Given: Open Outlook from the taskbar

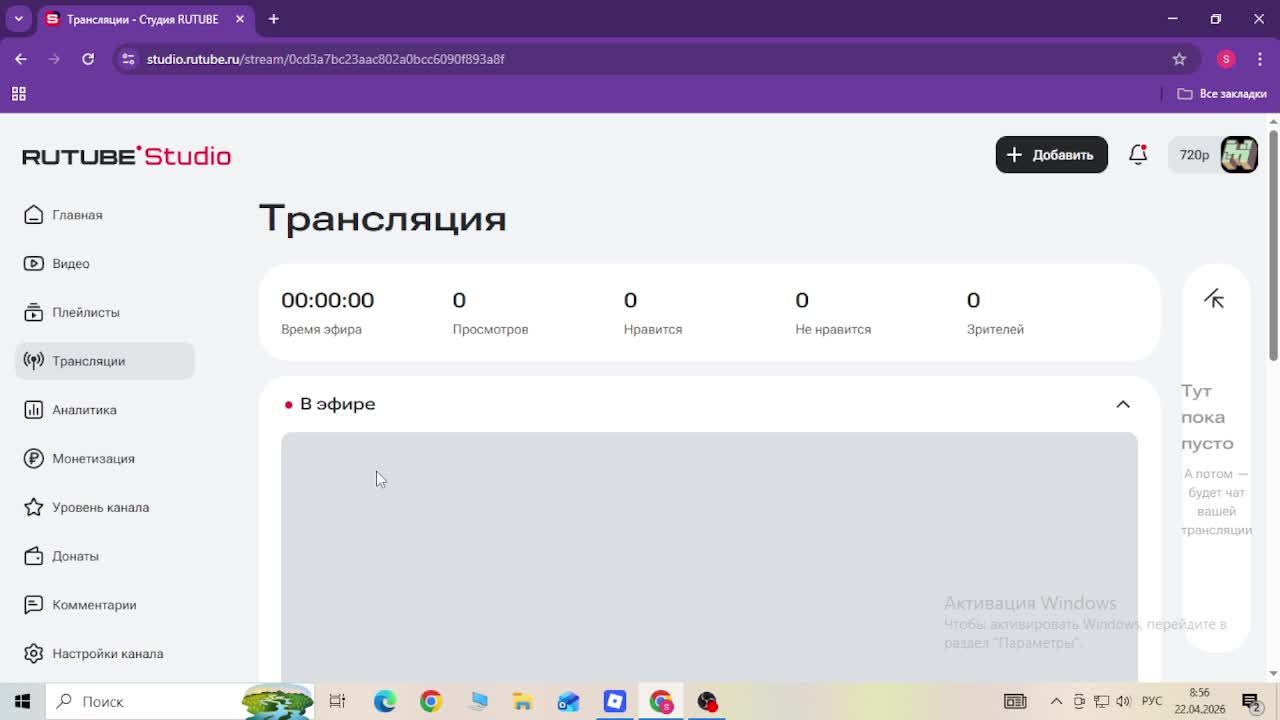Looking at the screenshot, I should (x=569, y=701).
